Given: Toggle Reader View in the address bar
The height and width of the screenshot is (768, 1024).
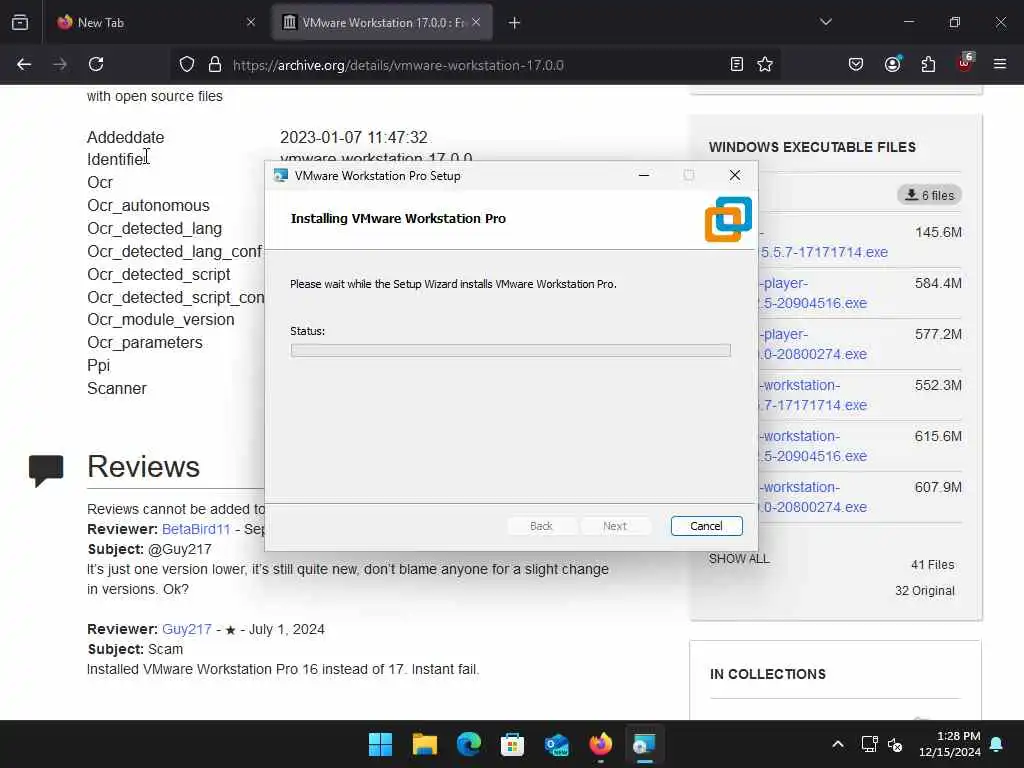Looking at the screenshot, I should [x=737, y=64].
